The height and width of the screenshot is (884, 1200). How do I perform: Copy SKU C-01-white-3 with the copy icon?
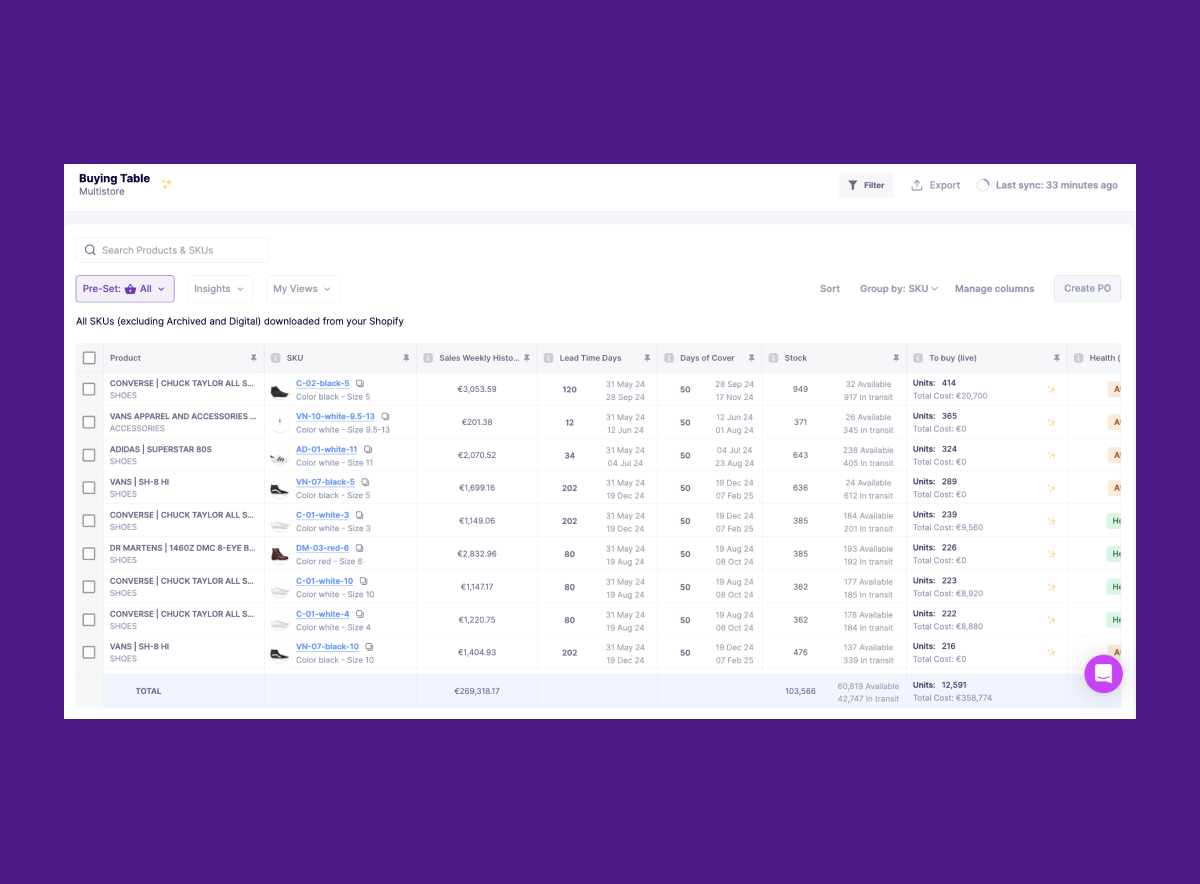360,515
